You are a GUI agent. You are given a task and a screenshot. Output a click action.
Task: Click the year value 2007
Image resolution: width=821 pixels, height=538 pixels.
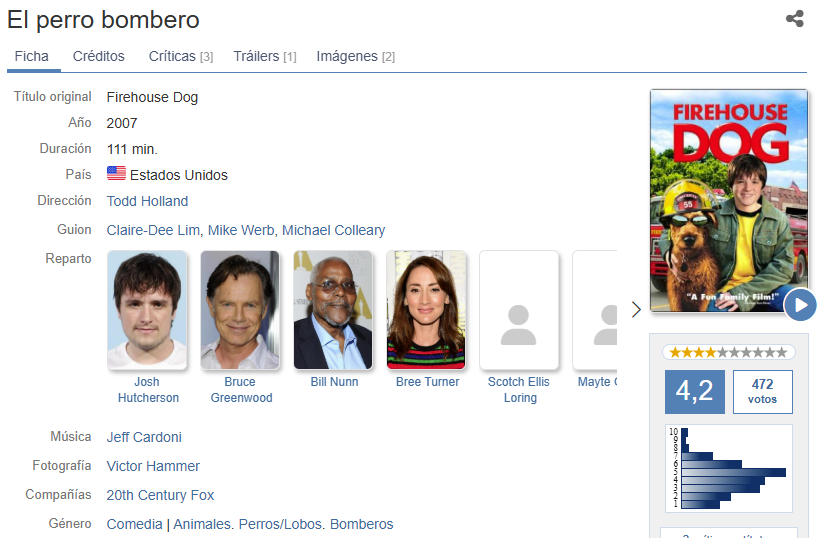121,123
